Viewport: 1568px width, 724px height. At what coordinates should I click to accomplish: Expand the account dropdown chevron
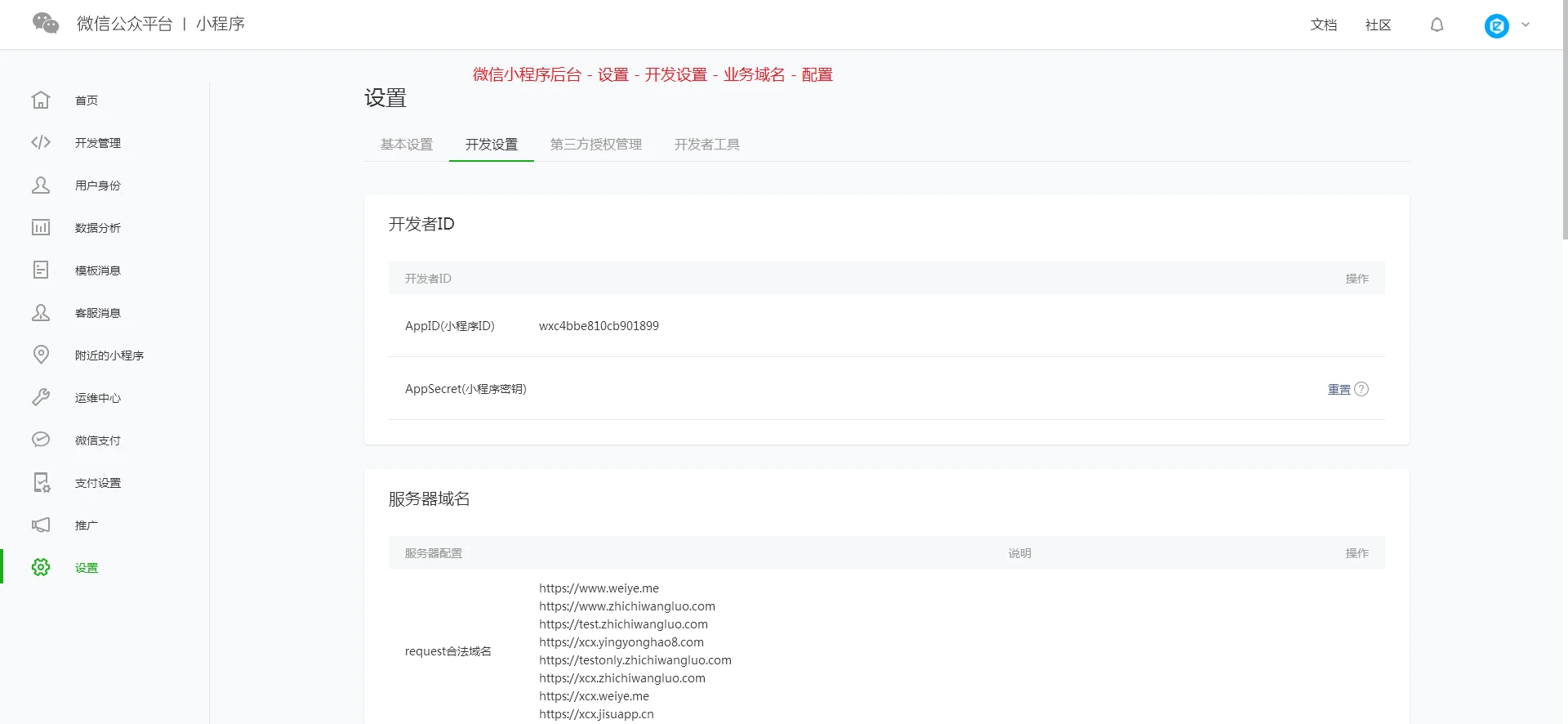click(1526, 25)
